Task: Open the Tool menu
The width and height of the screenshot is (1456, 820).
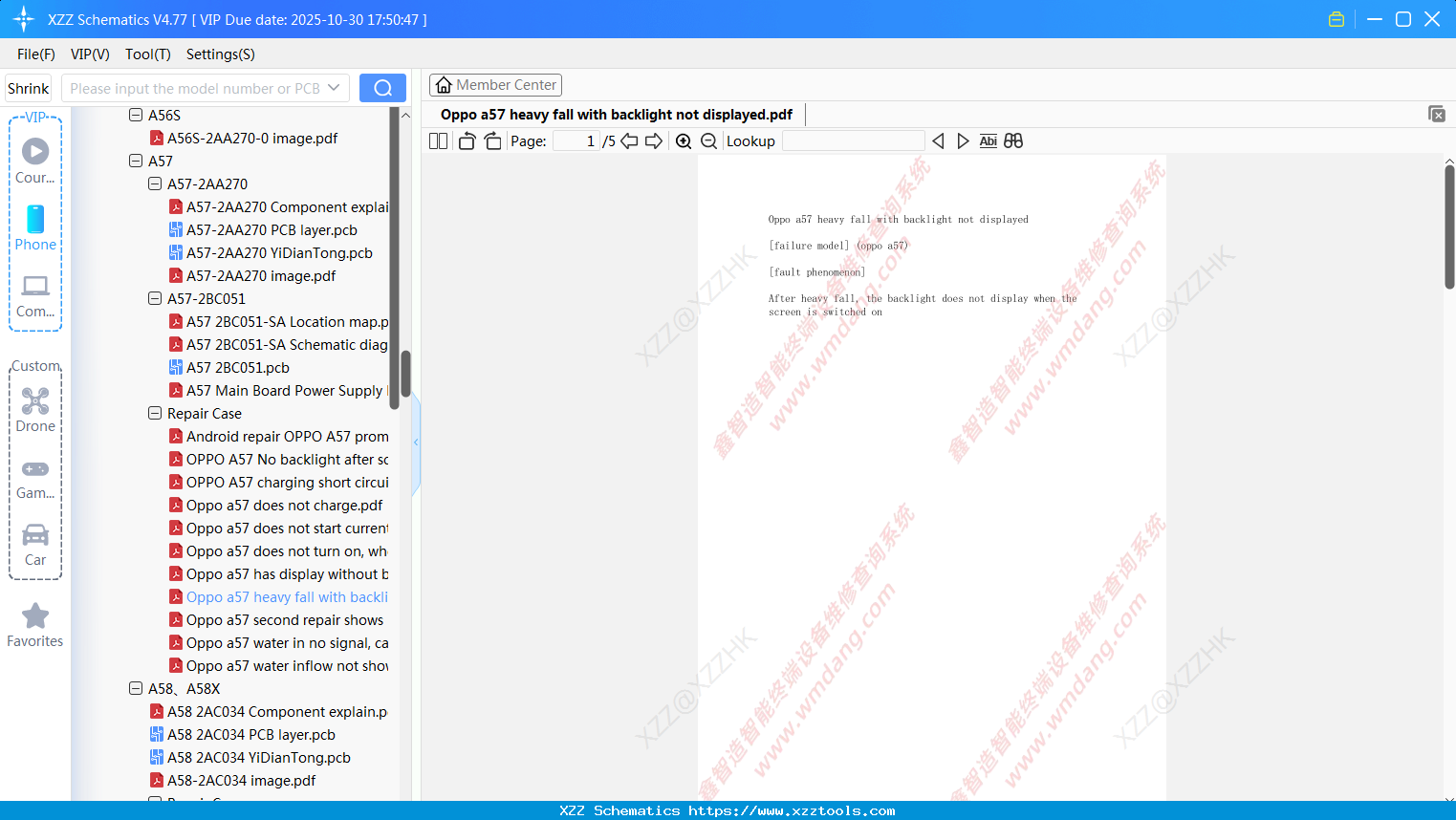Action: point(148,54)
